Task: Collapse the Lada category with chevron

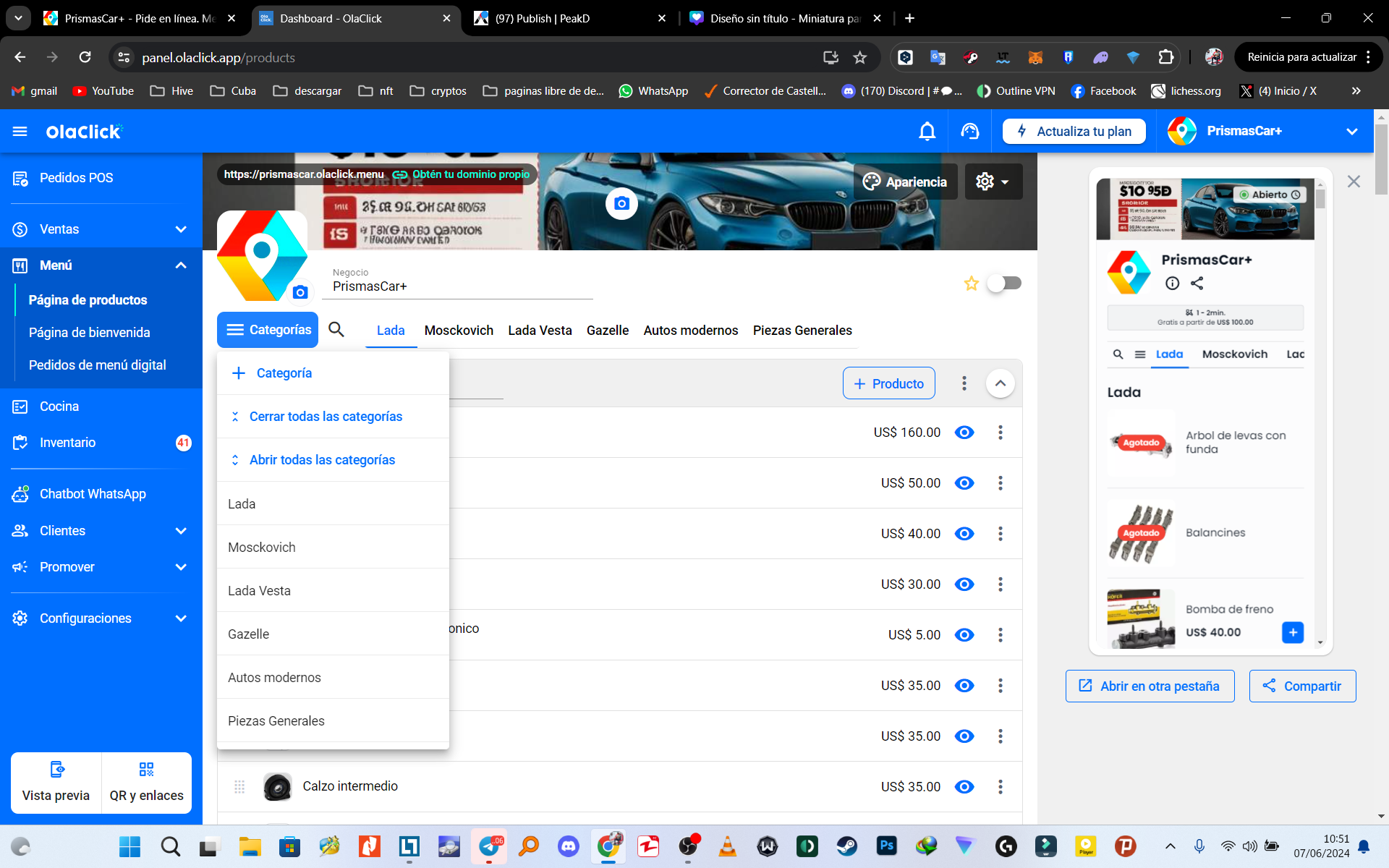Action: point(1001,383)
